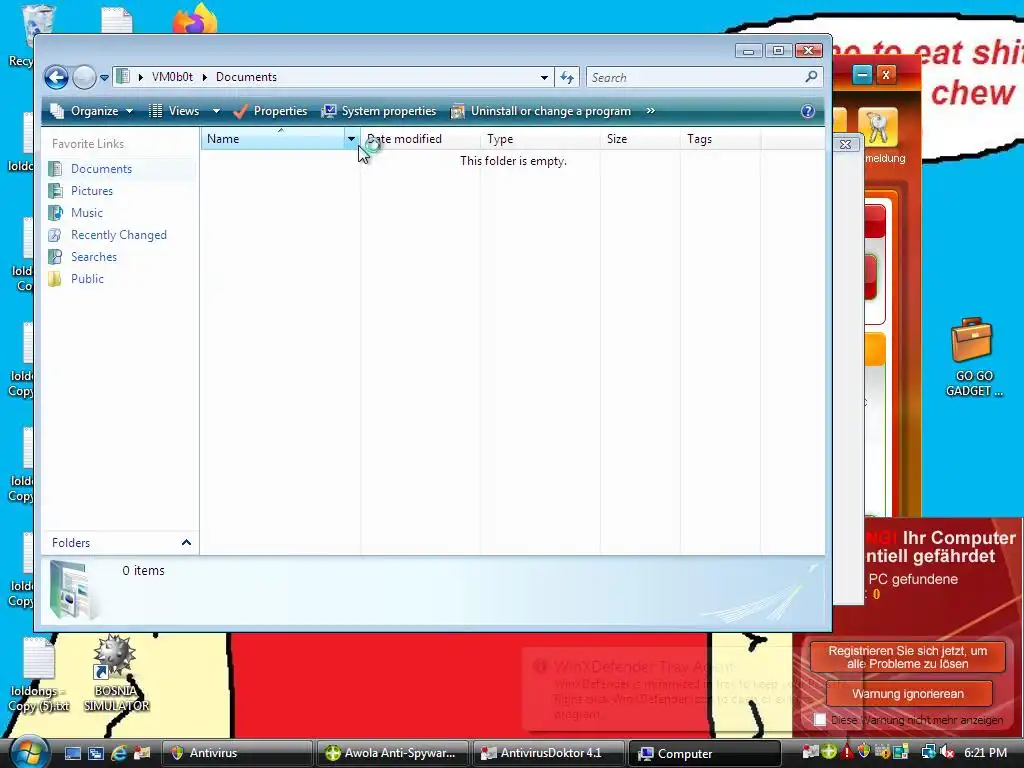Screen dimensions: 1024x768
Task: Click the fourth quick launch icon
Action: (x=142, y=753)
